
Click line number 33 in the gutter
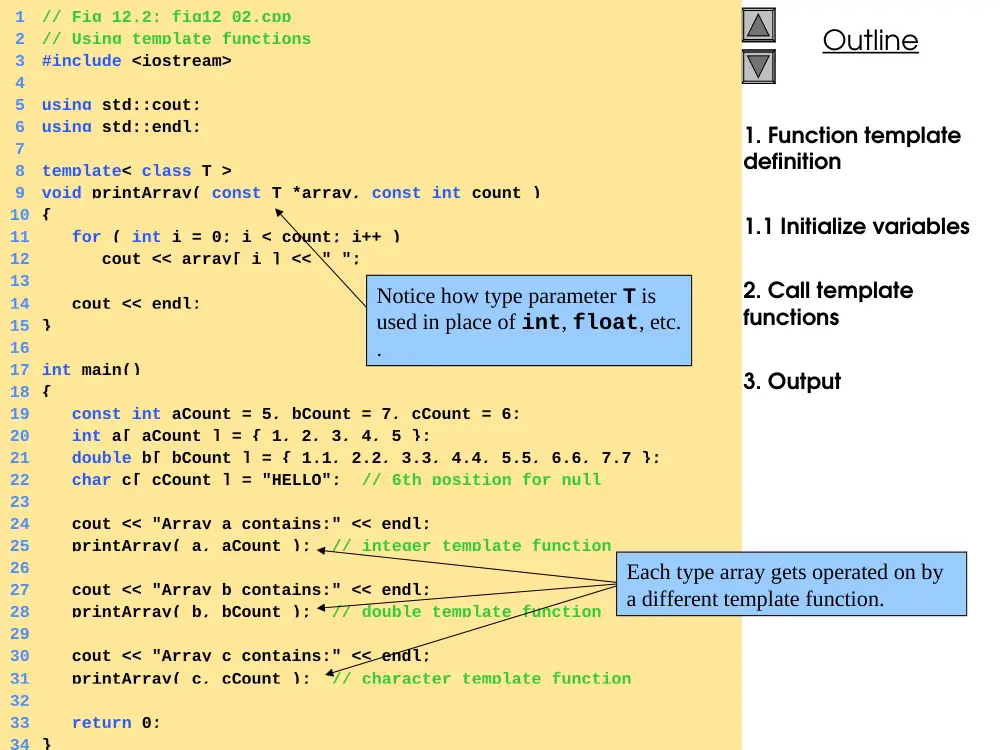pos(20,723)
